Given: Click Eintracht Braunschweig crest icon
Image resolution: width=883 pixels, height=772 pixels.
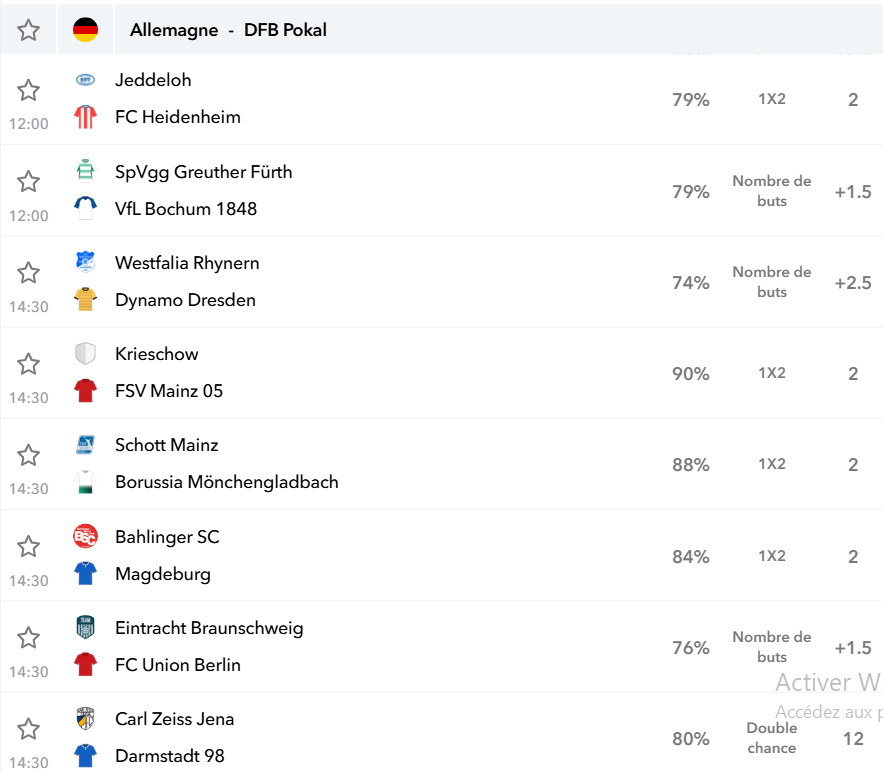Looking at the screenshot, I should click(86, 627).
